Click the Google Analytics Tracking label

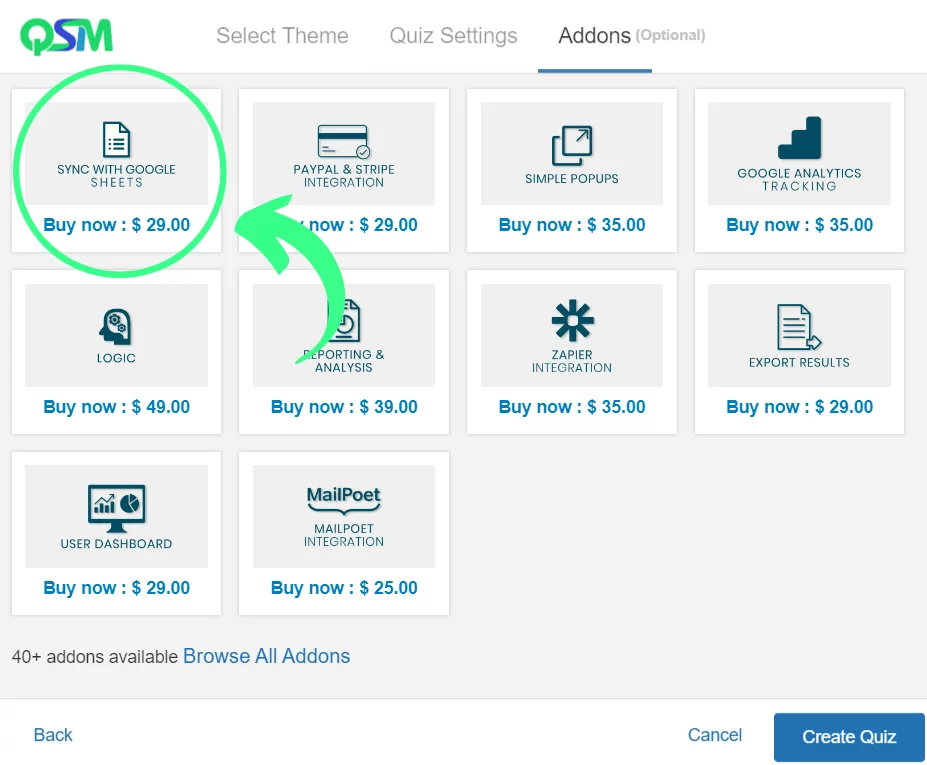799,180
